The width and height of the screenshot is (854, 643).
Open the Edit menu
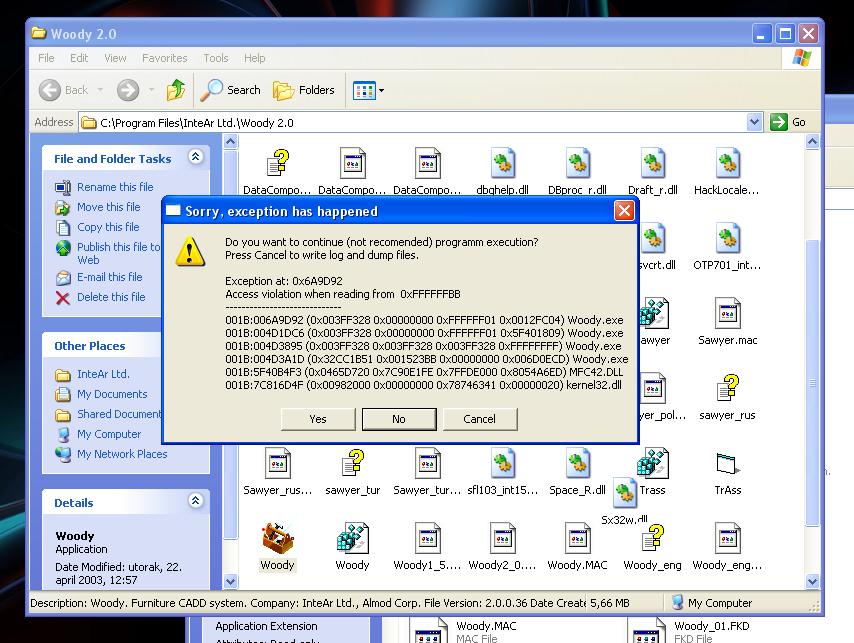[x=79, y=58]
